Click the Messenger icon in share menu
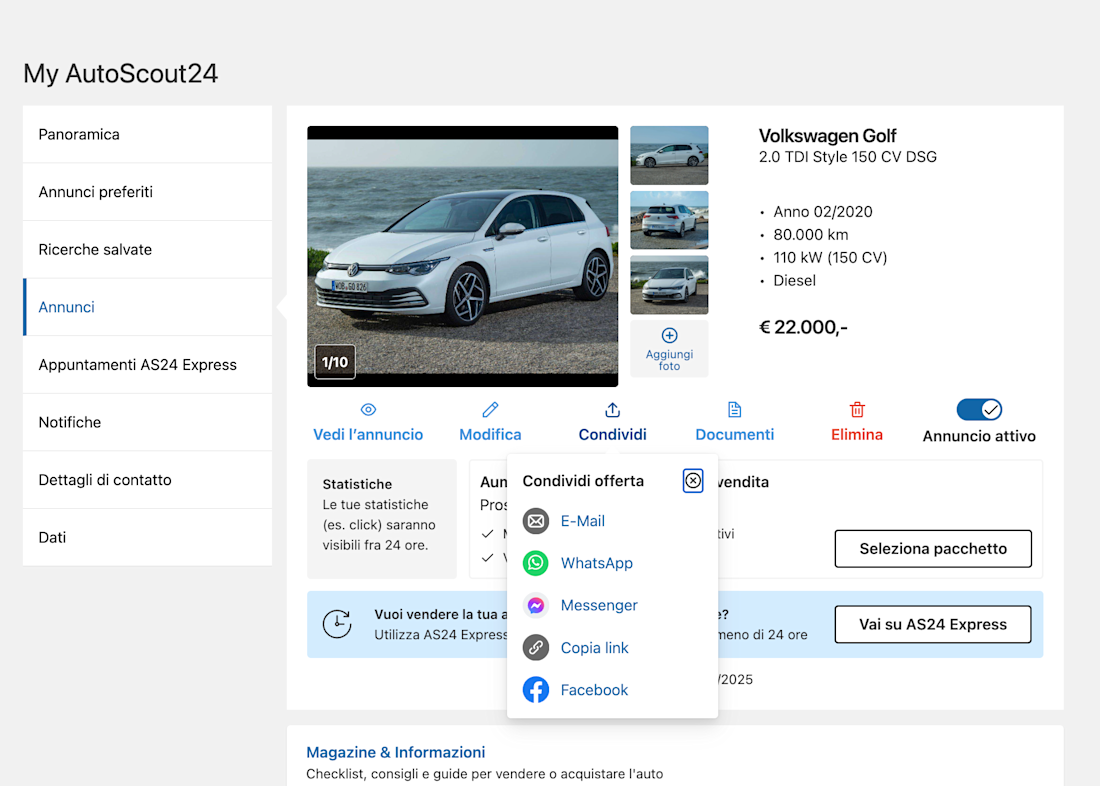 pyautogui.click(x=536, y=606)
